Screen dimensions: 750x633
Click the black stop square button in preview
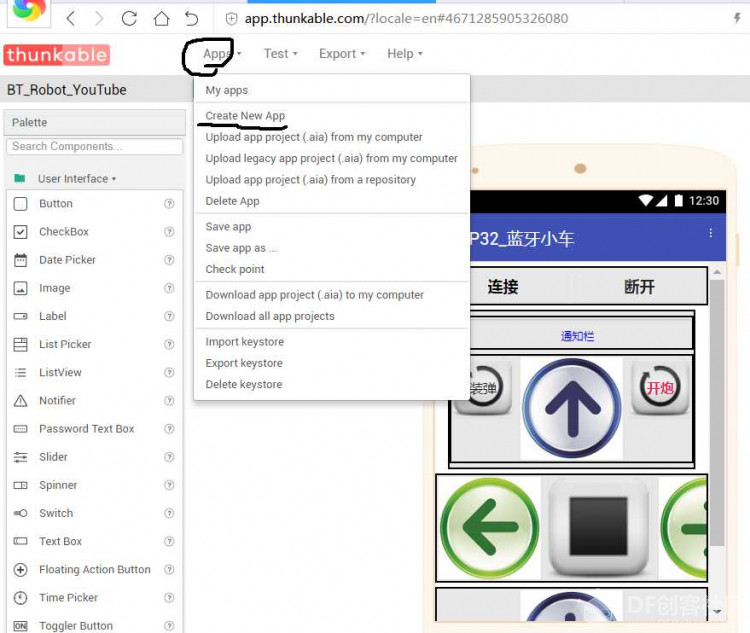pyautogui.click(x=598, y=526)
